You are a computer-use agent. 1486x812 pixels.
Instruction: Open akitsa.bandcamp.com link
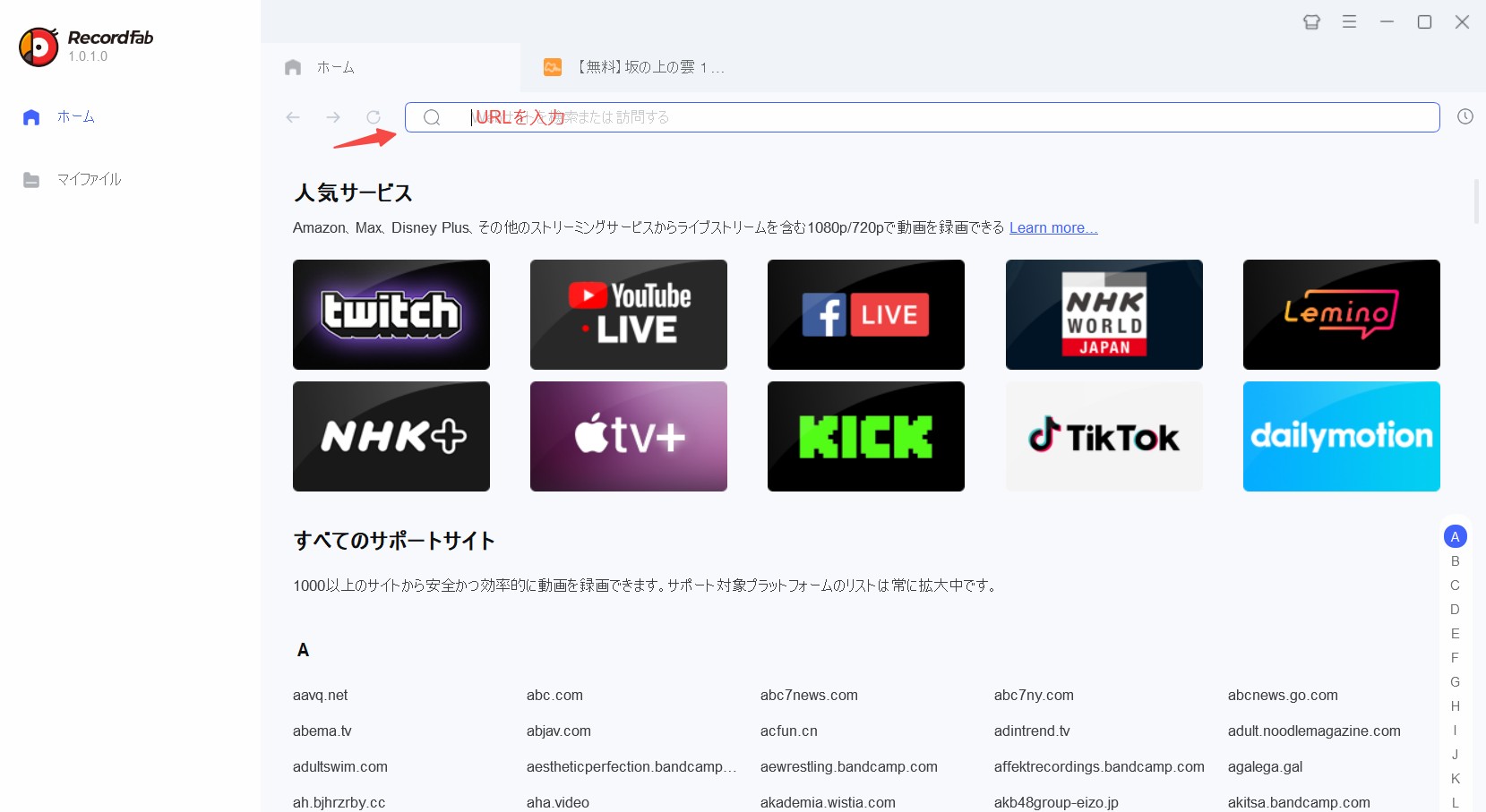tap(1299, 802)
